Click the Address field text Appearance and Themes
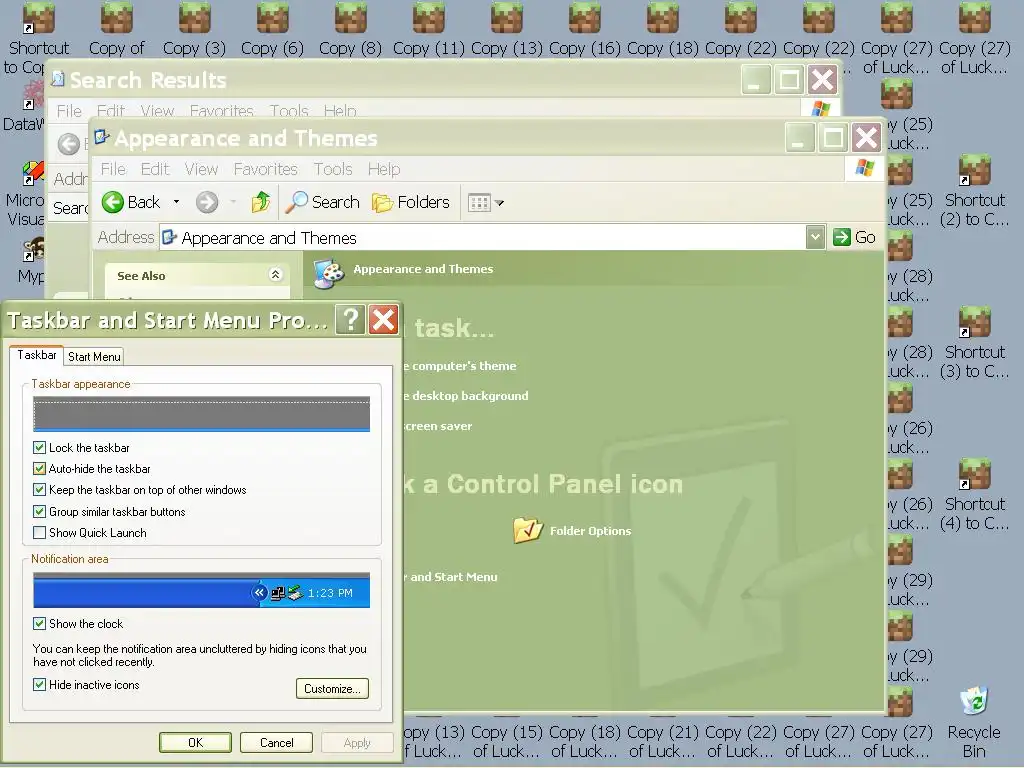Screen dimensions: 1024x768 269,238
